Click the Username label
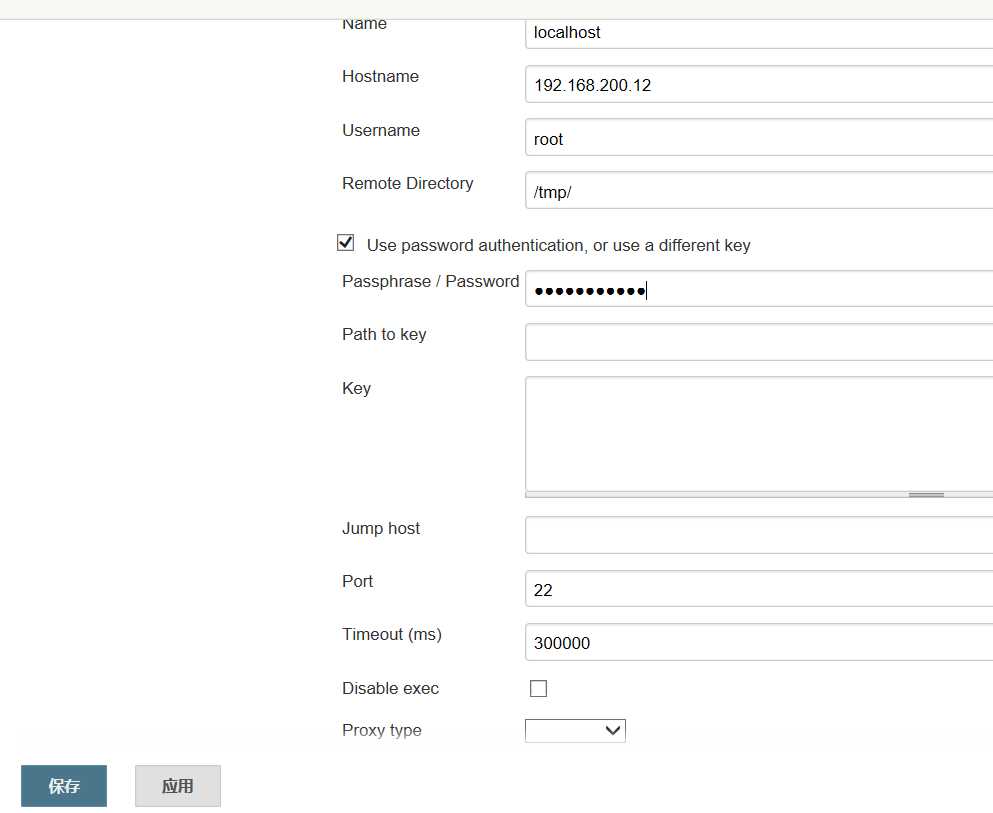 pos(381,130)
